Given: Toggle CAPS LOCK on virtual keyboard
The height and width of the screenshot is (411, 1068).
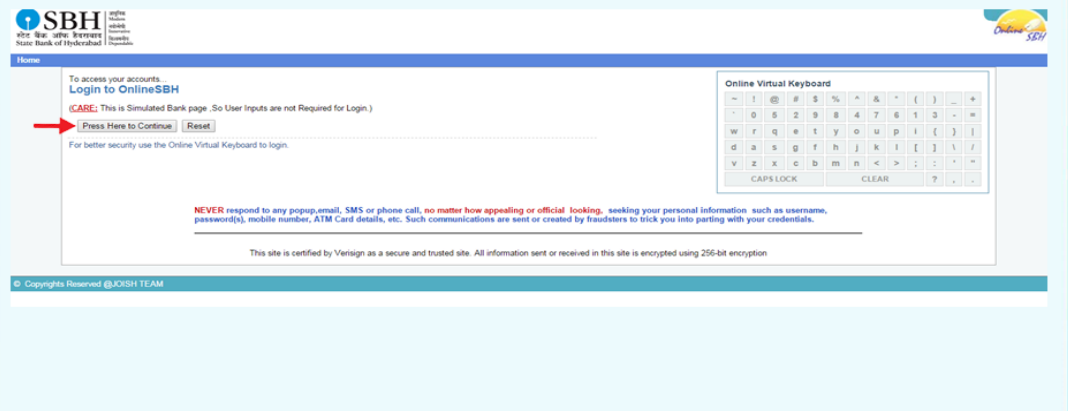Looking at the screenshot, I should [x=774, y=180].
